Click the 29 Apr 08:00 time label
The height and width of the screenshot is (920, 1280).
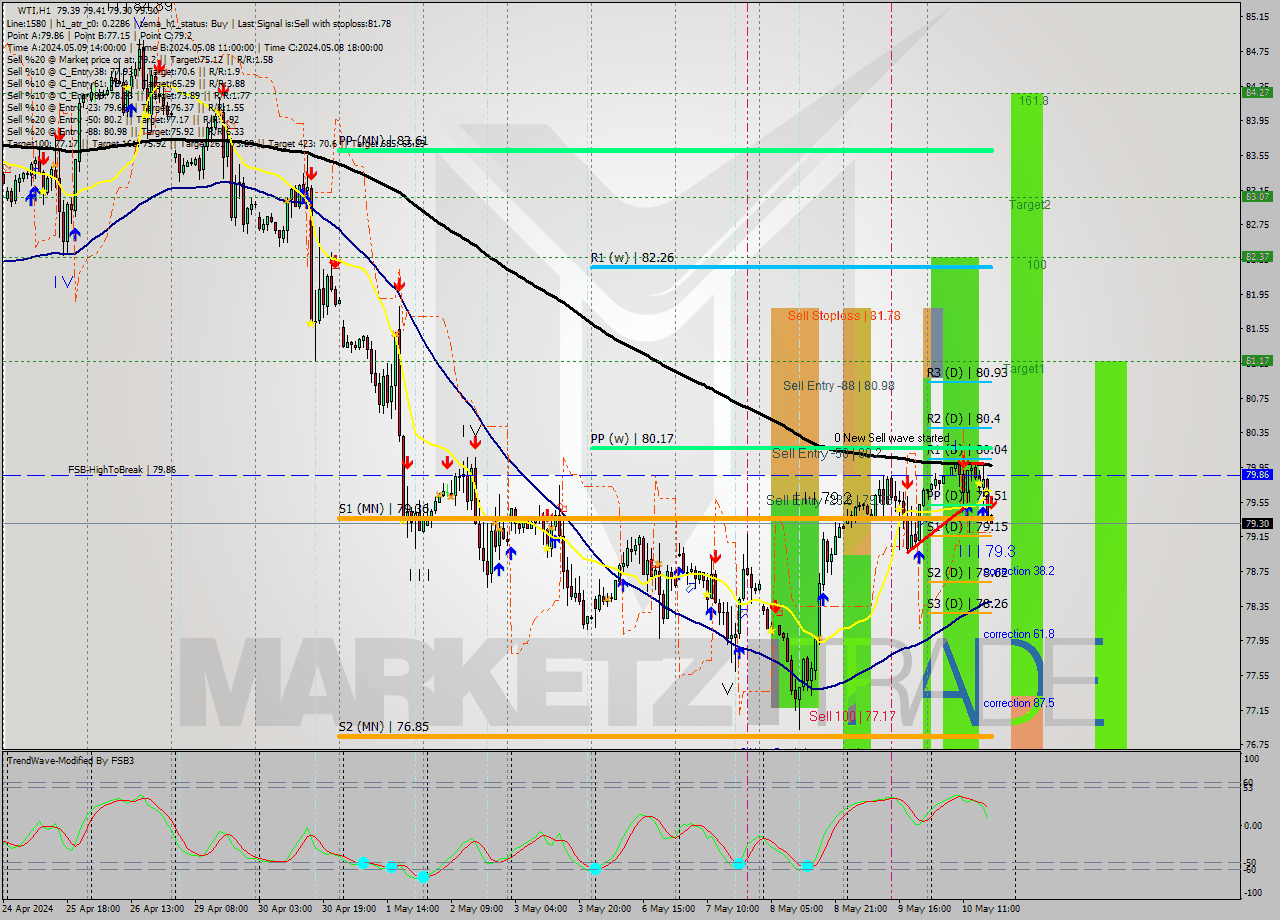[219, 909]
